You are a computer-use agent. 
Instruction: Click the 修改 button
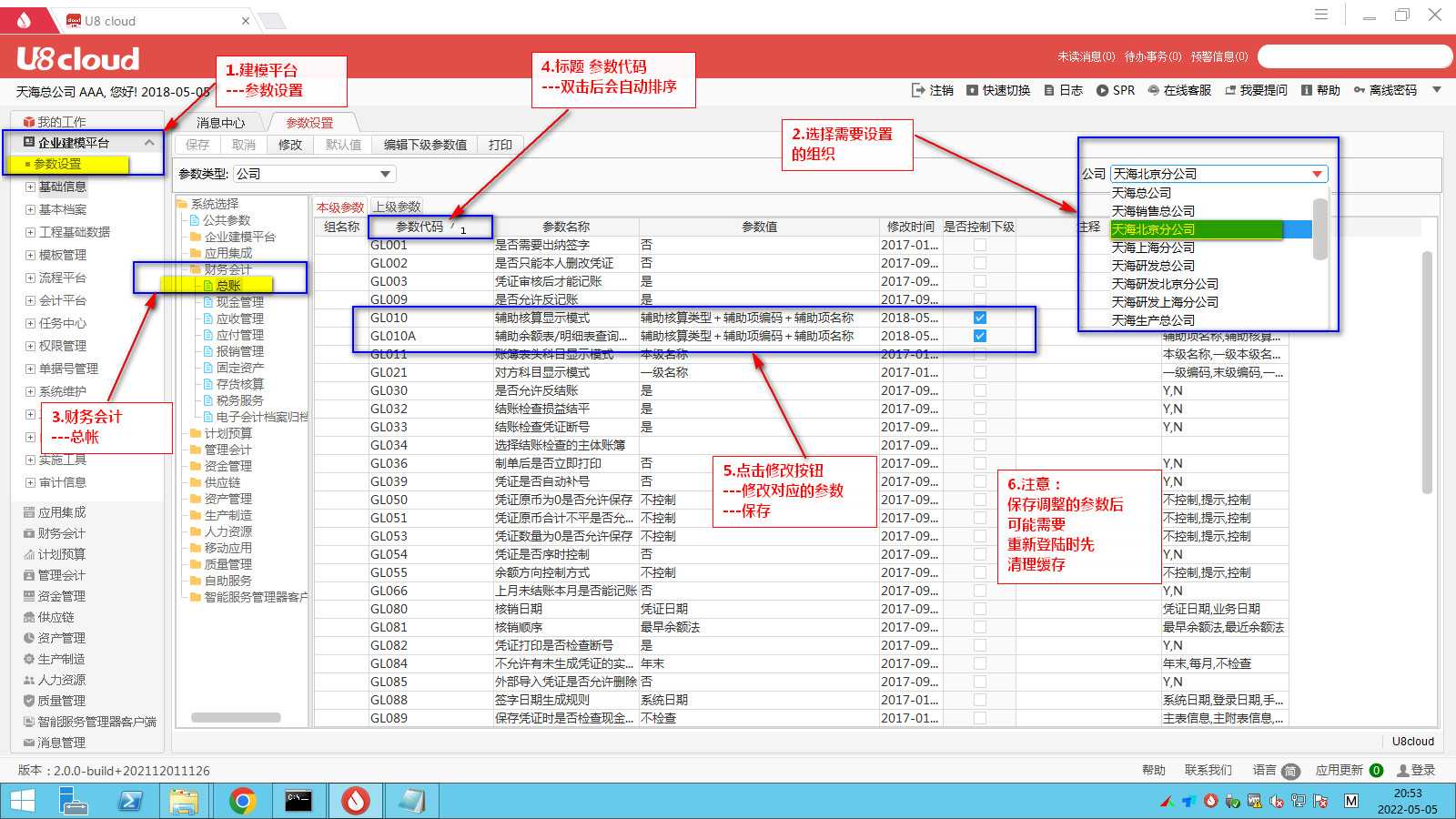pyautogui.click(x=290, y=145)
